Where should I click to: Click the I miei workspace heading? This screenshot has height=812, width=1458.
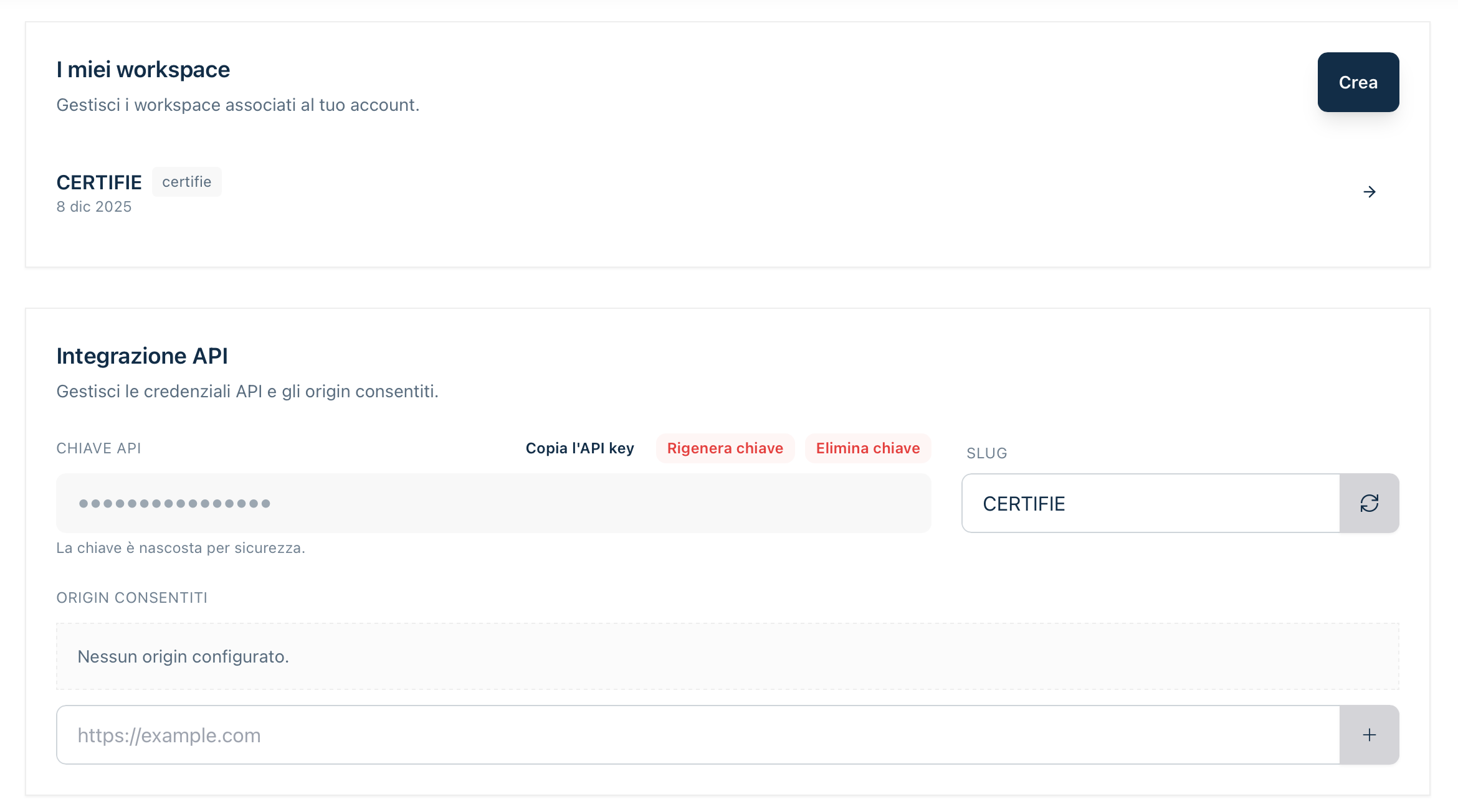(x=143, y=70)
